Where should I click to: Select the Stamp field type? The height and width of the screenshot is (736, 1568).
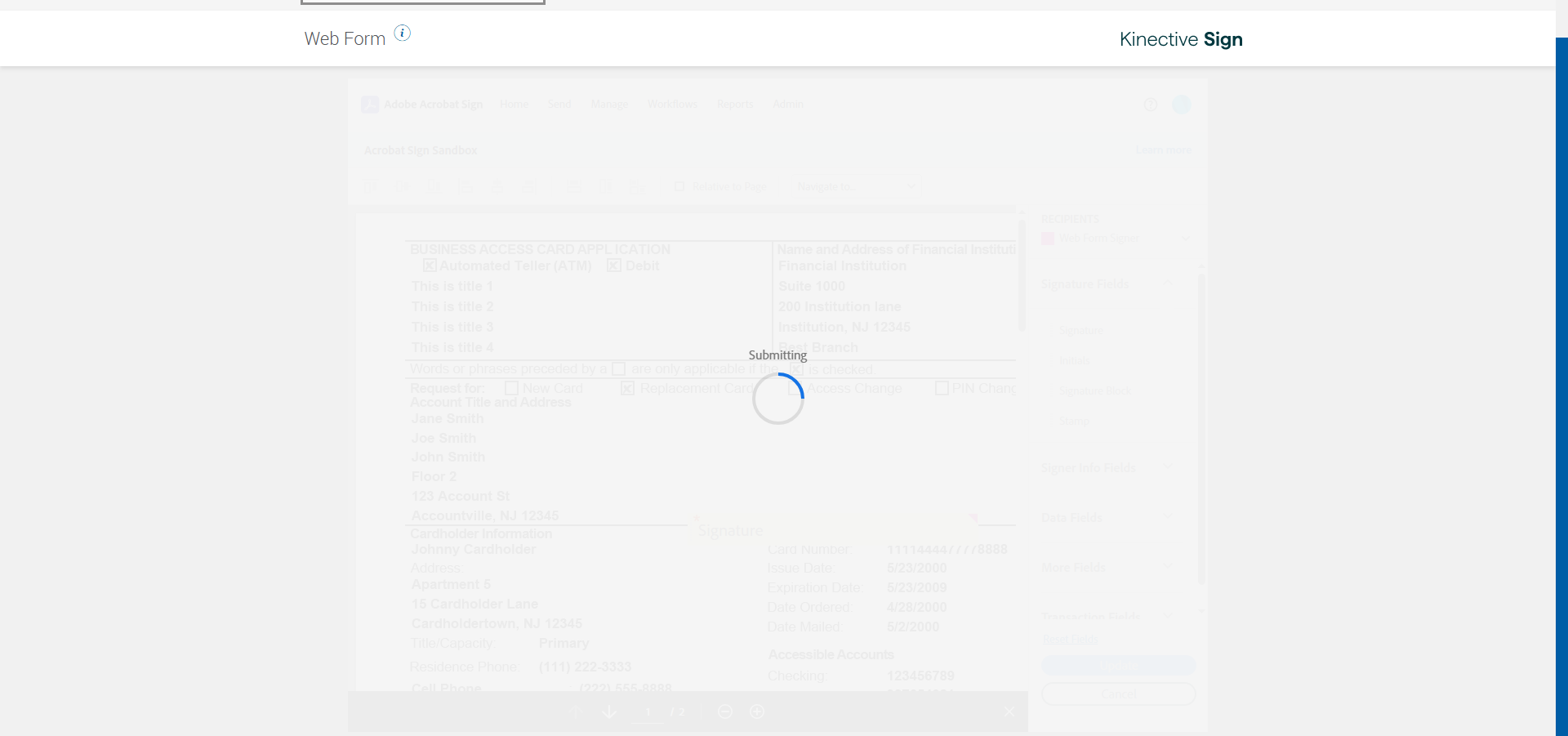click(1074, 422)
